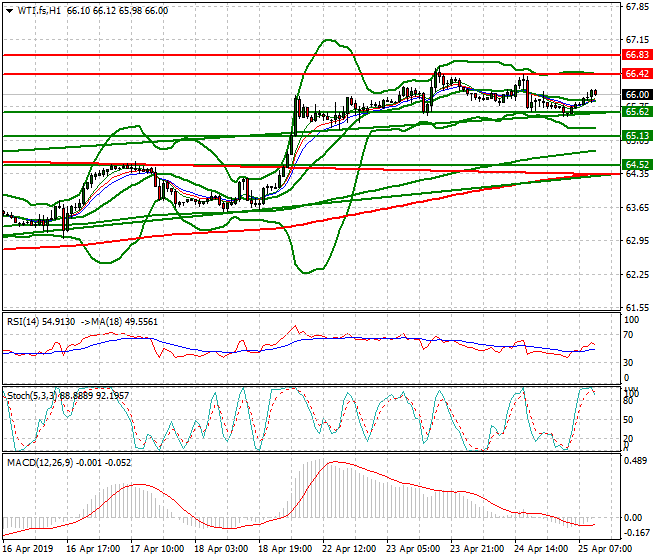This screenshot has height=560, width=660.
Task: Click the RSI scale value 30
Action: (630, 362)
